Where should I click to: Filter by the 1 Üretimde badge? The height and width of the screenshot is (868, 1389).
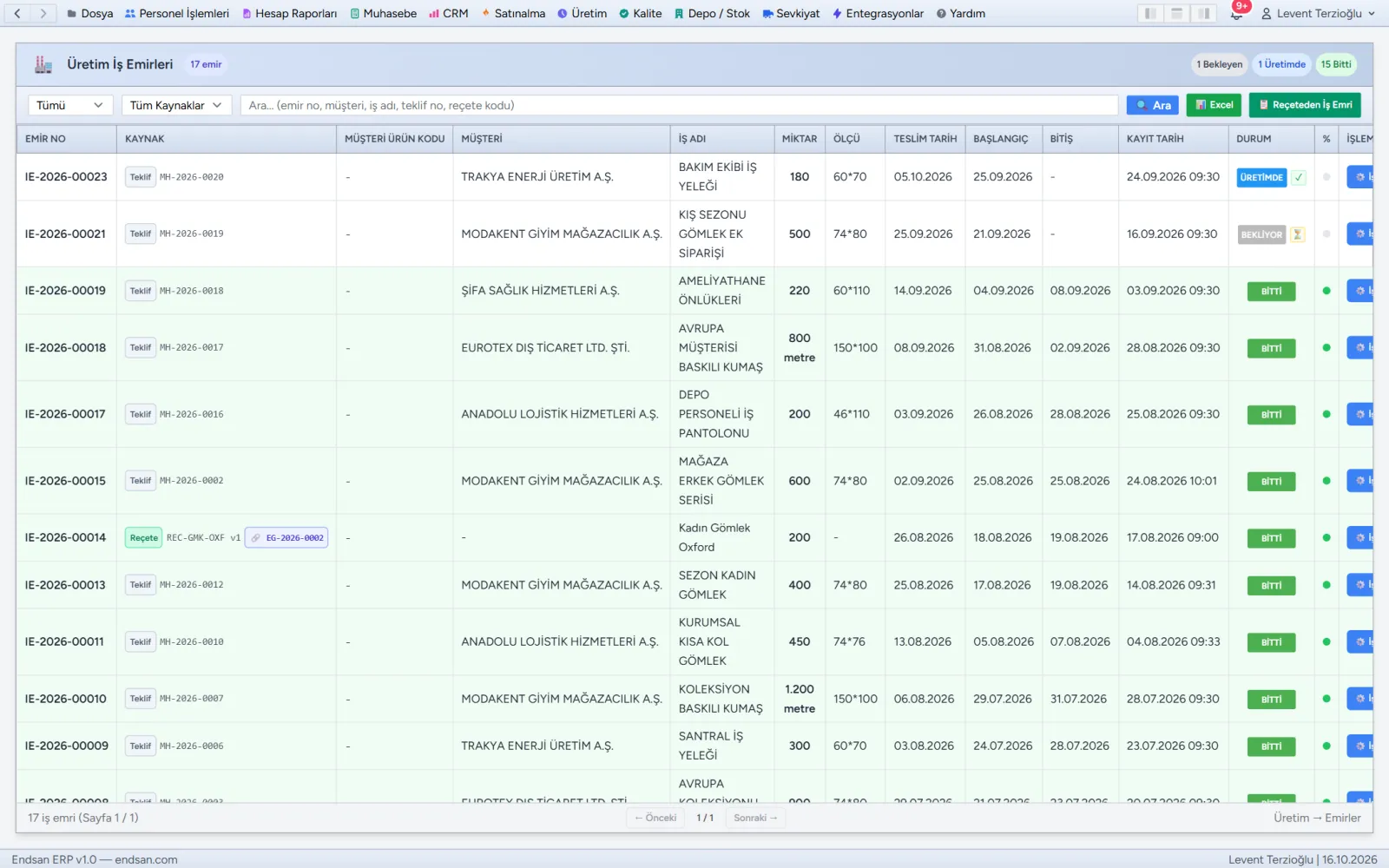[1281, 64]
